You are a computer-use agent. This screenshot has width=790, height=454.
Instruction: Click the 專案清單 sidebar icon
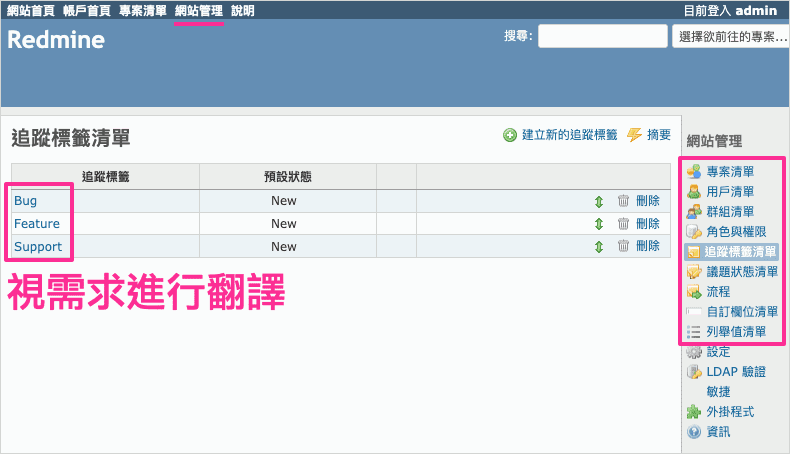point(694,171)
